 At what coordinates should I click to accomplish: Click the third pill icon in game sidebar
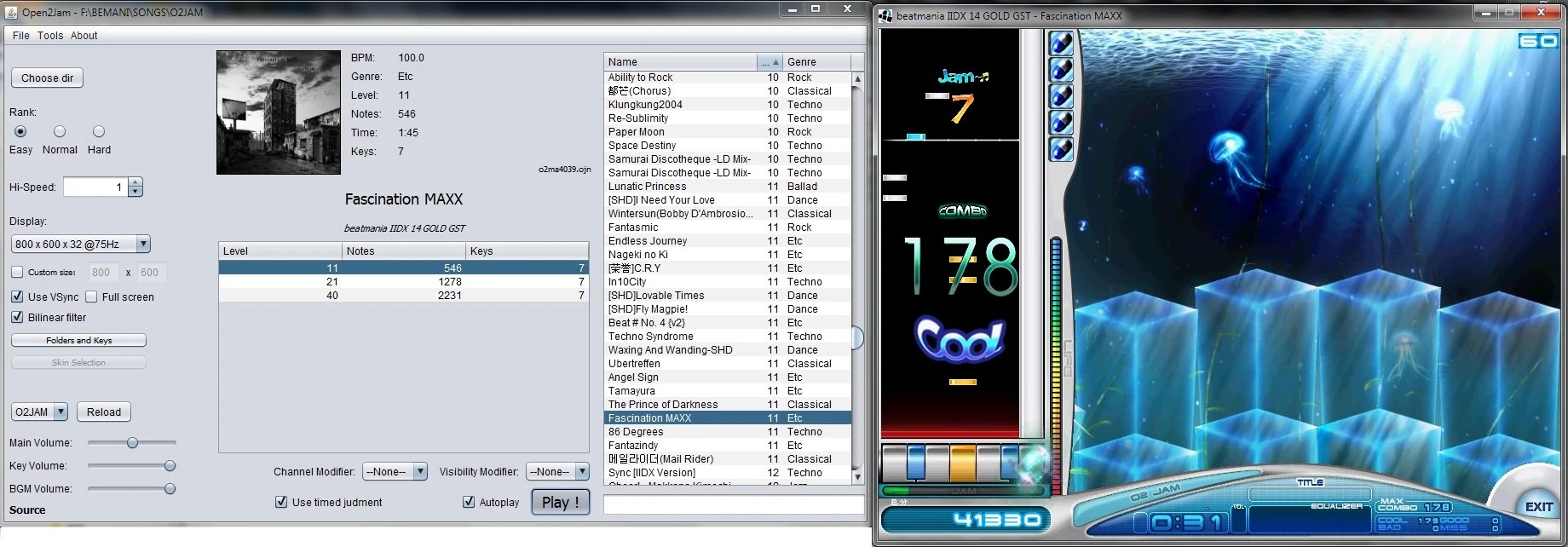coord(1061,96)
